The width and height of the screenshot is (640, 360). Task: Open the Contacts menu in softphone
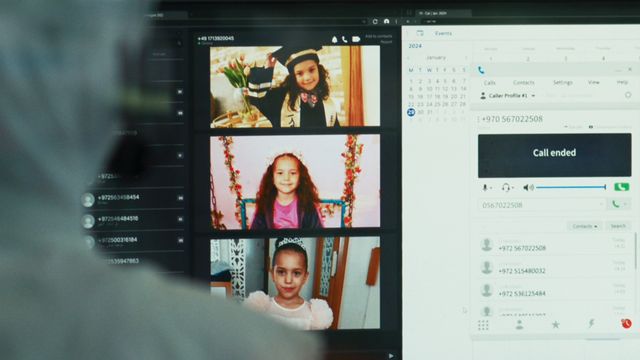pos(524,82)
